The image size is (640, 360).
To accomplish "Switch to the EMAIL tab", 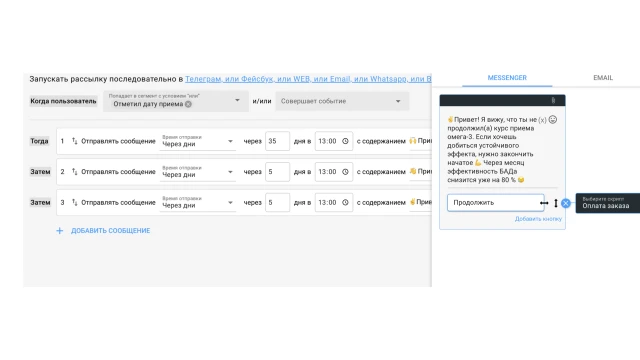I will [603, 78].
